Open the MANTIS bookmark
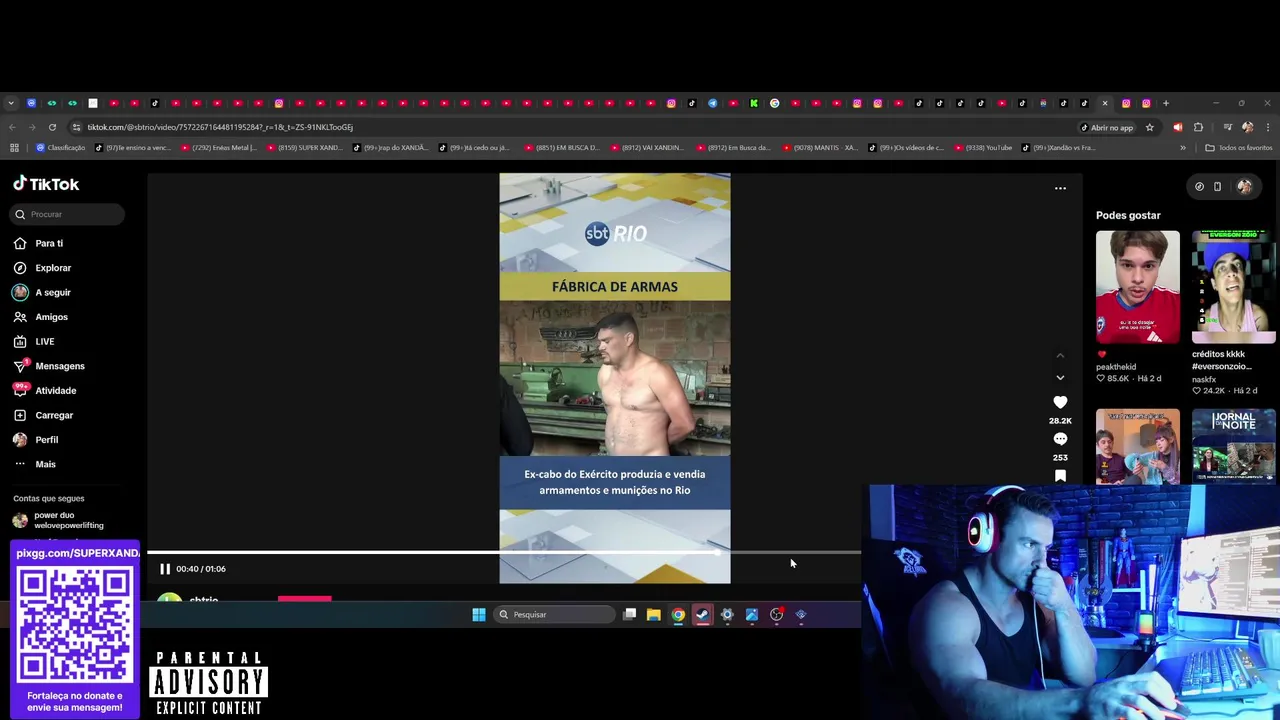1280x720 pixels. point(820,148)
